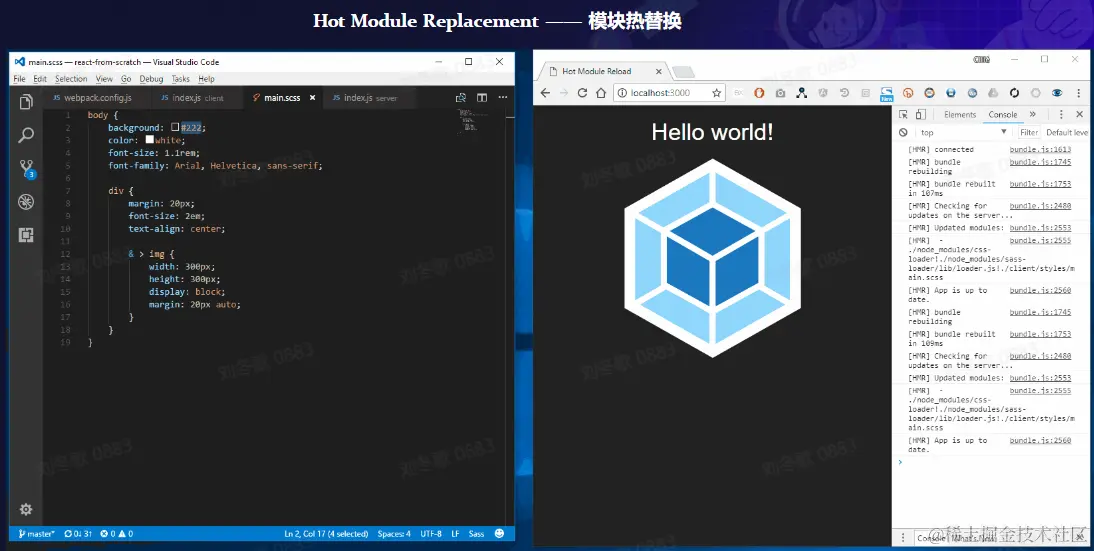
Task: Change indentation via Spaces: 4
Action: (394, 534)
